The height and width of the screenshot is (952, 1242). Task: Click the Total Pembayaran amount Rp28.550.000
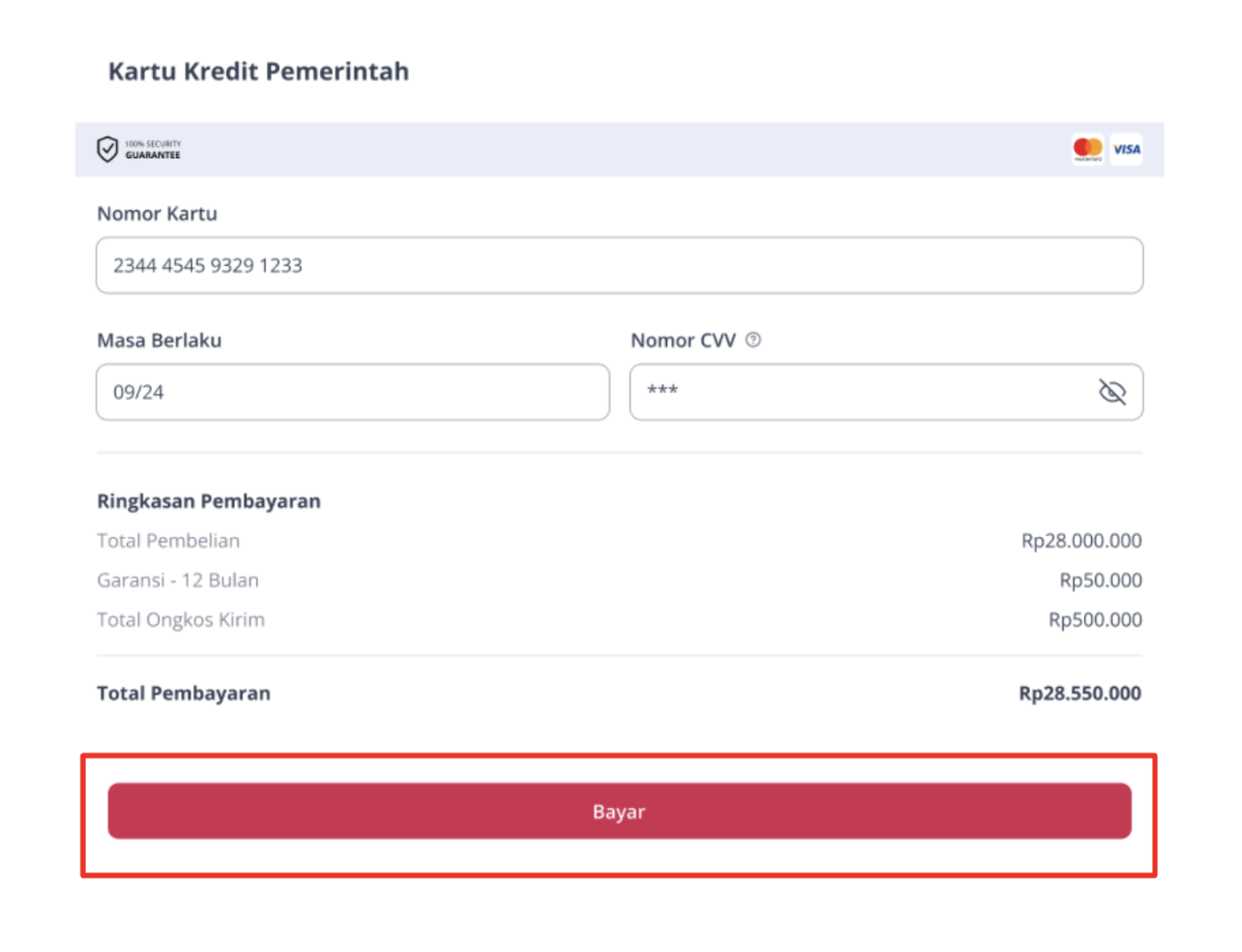pos(1079,693)
